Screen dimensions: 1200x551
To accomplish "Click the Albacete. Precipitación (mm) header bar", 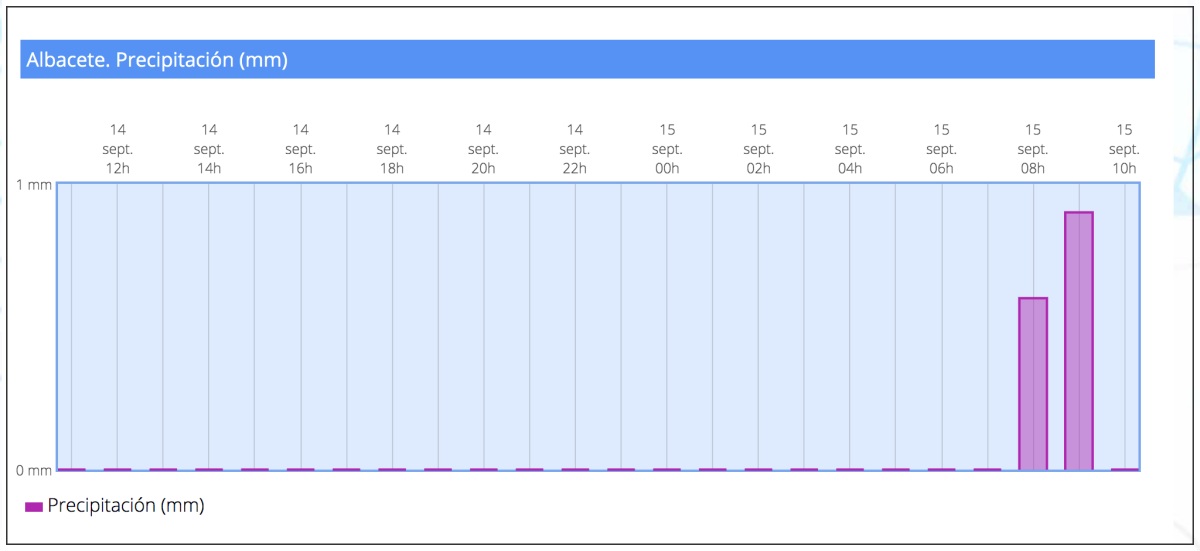I will [x=588, y=59].
